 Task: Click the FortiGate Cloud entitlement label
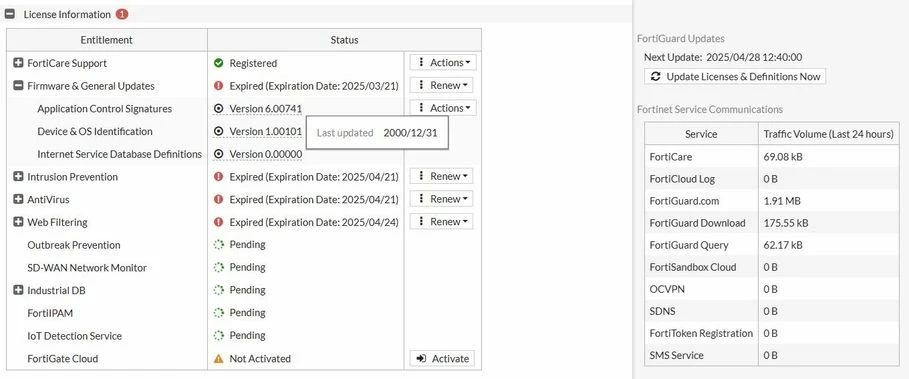tap(63, 359)
